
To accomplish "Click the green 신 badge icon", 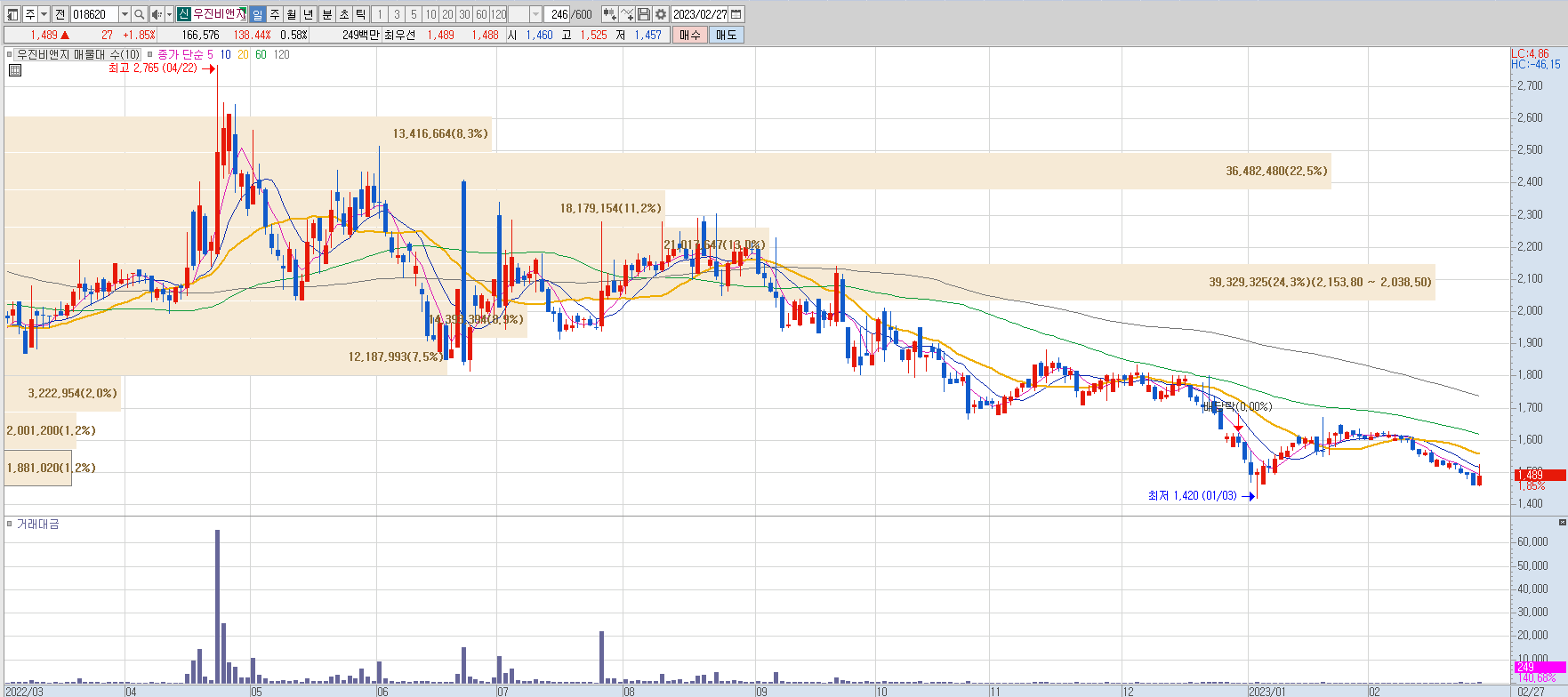I will [x=183, y=14].
